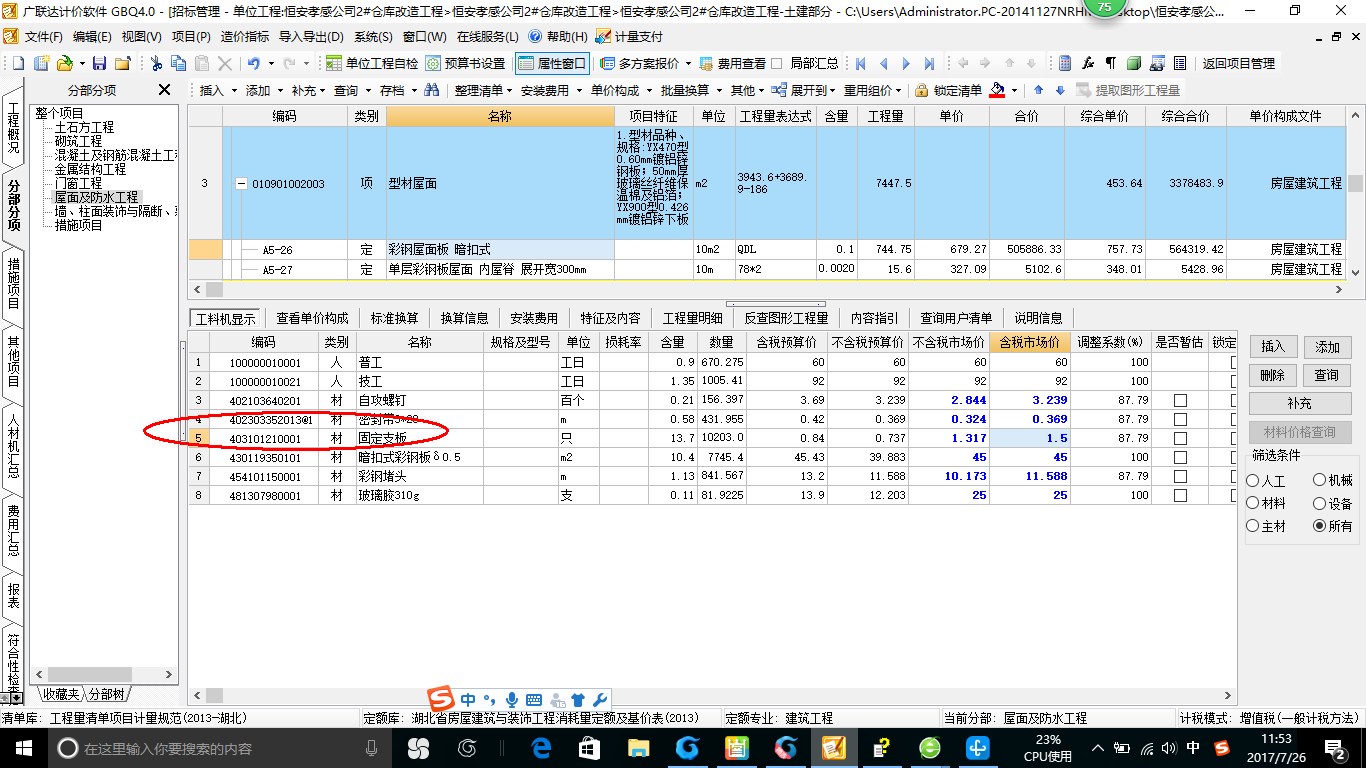
Task: Enable the 局部汇总 checkbox
Action: point(777,63)
